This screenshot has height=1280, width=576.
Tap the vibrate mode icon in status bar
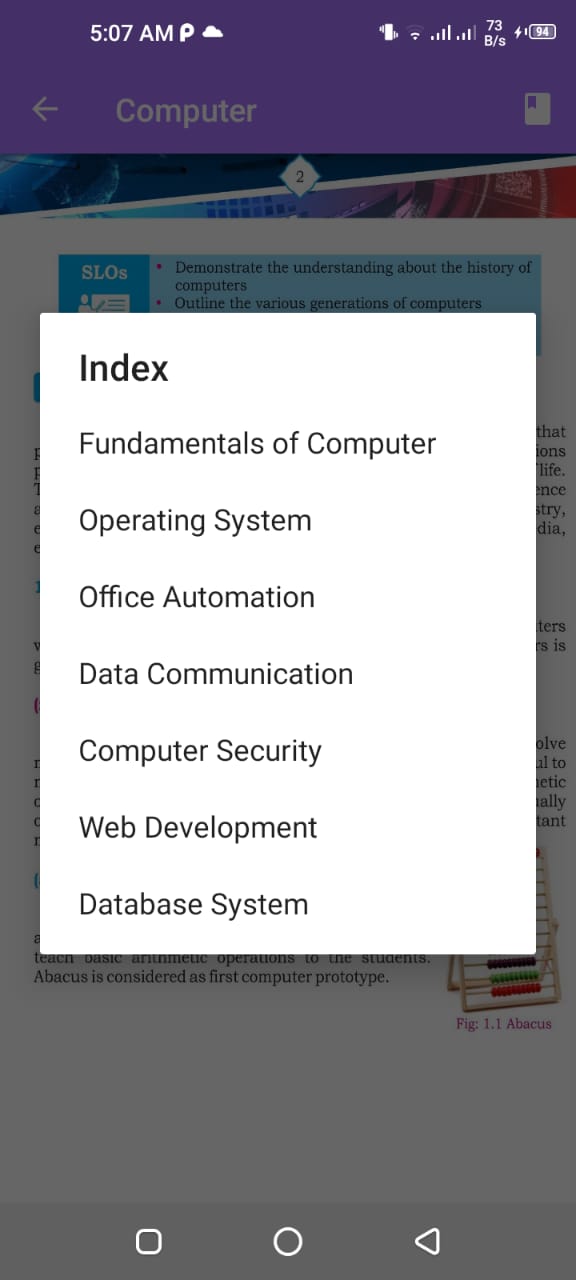[388, 32]
